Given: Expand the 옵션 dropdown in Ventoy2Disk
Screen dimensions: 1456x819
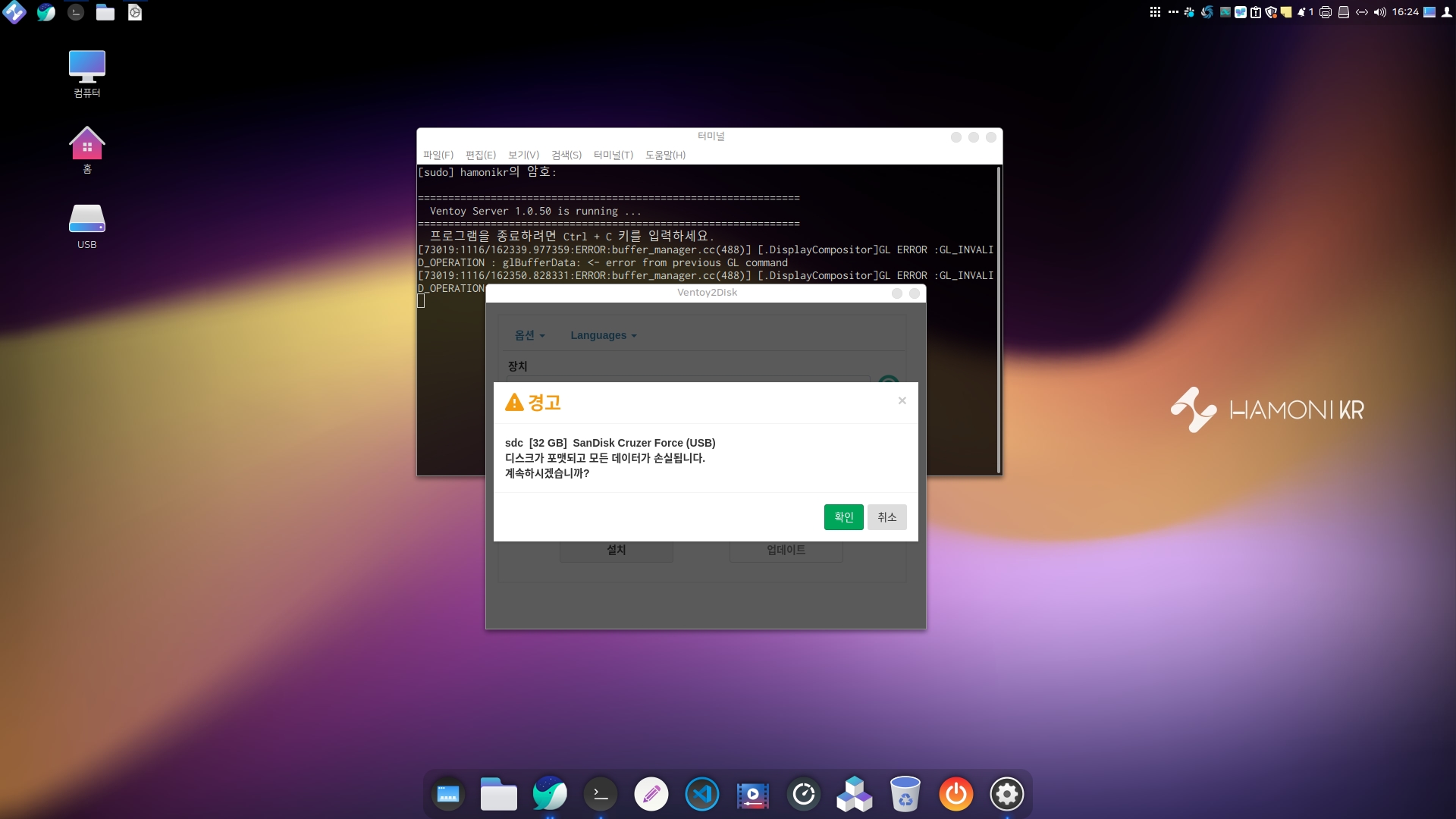Looking at the screenshot, I should [529, 335].
